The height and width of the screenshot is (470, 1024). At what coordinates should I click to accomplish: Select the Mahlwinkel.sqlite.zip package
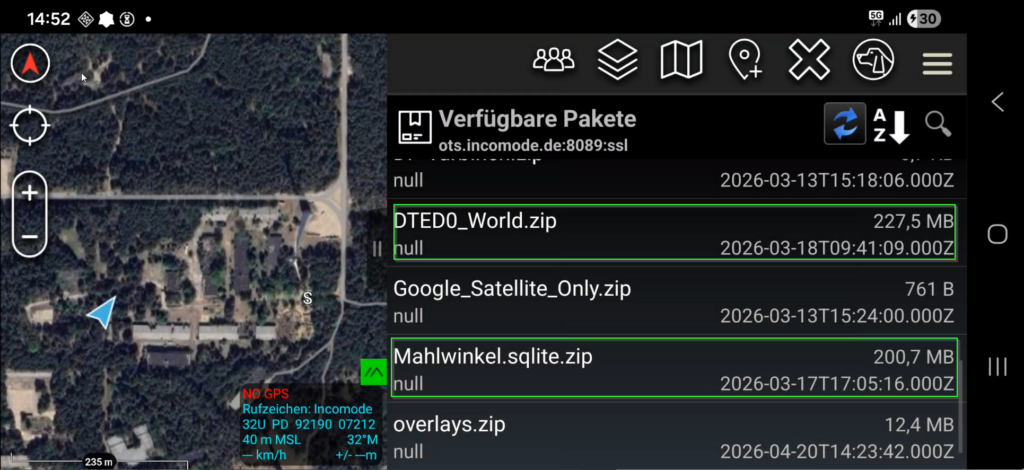(674, 368)
